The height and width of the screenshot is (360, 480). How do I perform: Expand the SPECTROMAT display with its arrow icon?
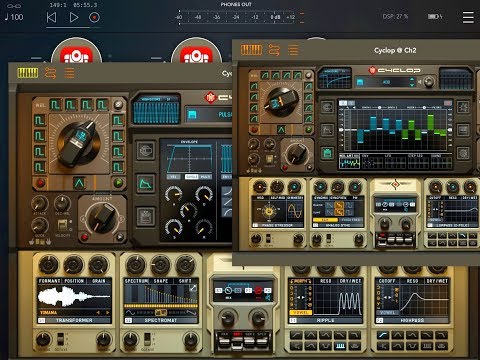pos(193,289)
